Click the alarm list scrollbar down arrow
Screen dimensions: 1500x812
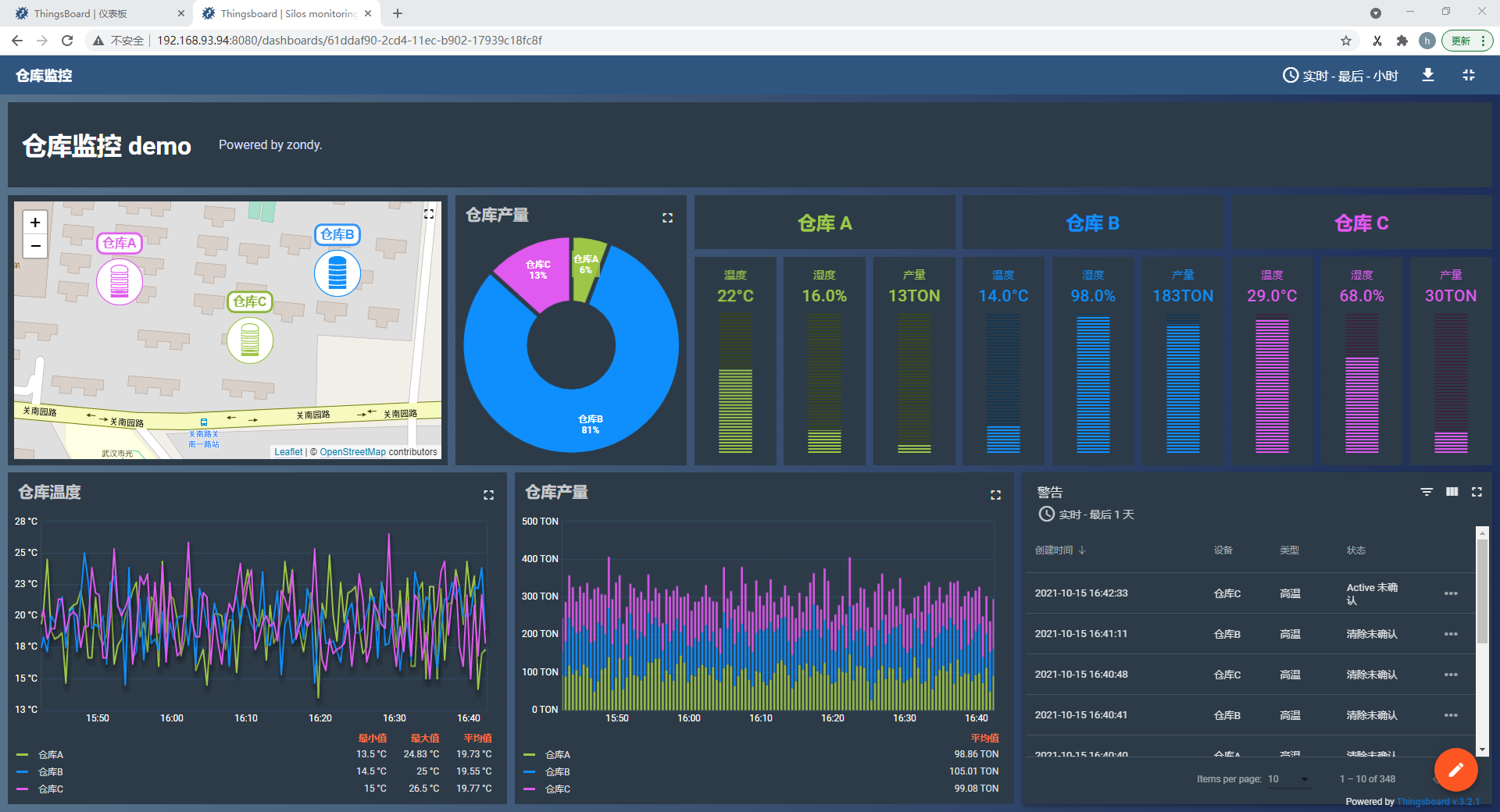click(1482, 750)
